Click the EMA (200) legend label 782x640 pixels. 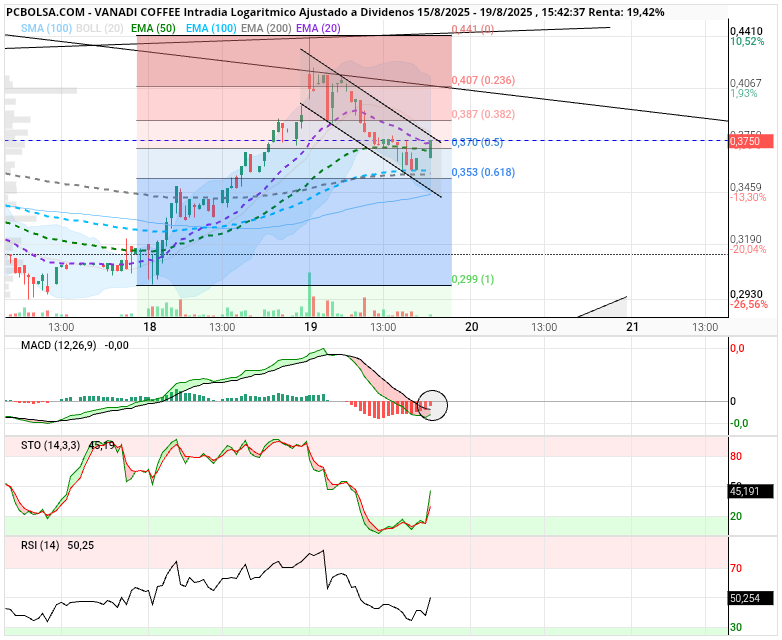[x=266, y=28]
